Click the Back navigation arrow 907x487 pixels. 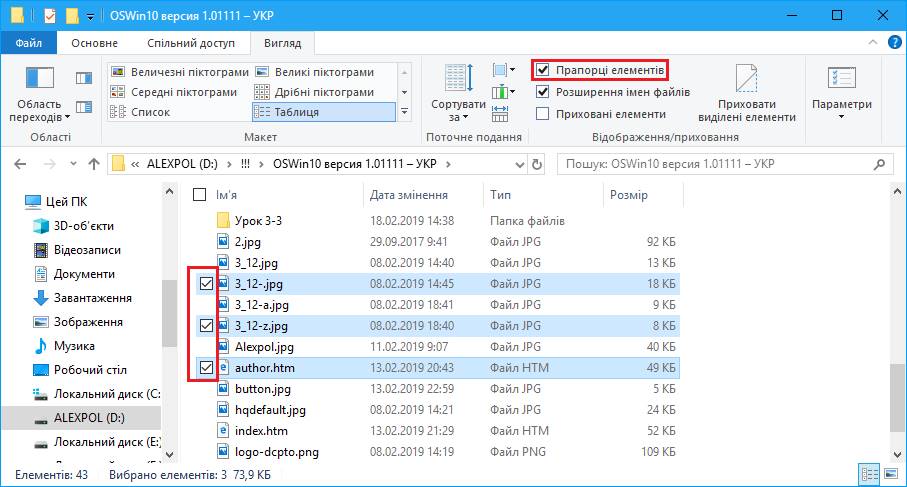pyautogui.click(x=20, y=164)
